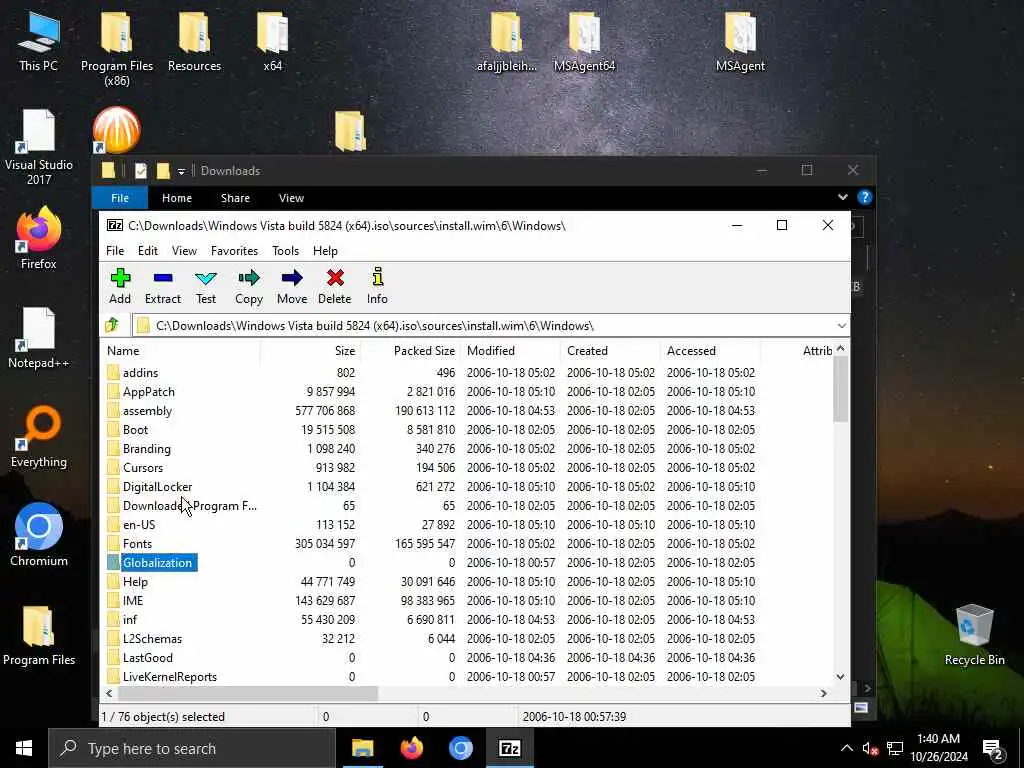Click the vertical scrollbar thumb in file list
1024x768 pixels.
click(840, 389)
